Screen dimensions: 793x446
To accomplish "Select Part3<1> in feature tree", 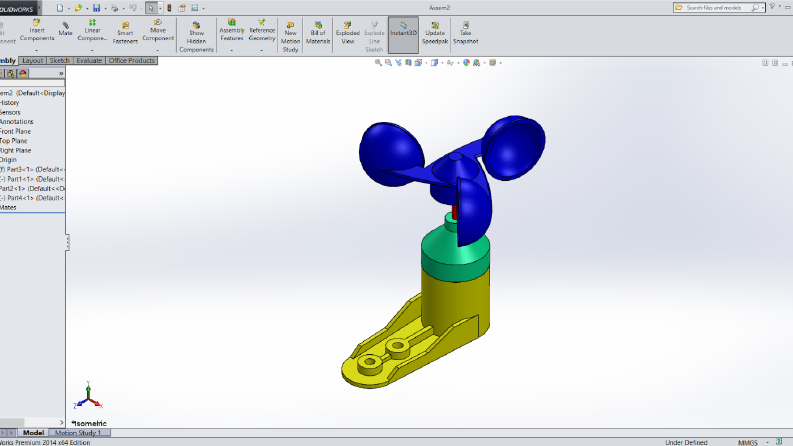I will pyautogui.click(x=32, y=169).
